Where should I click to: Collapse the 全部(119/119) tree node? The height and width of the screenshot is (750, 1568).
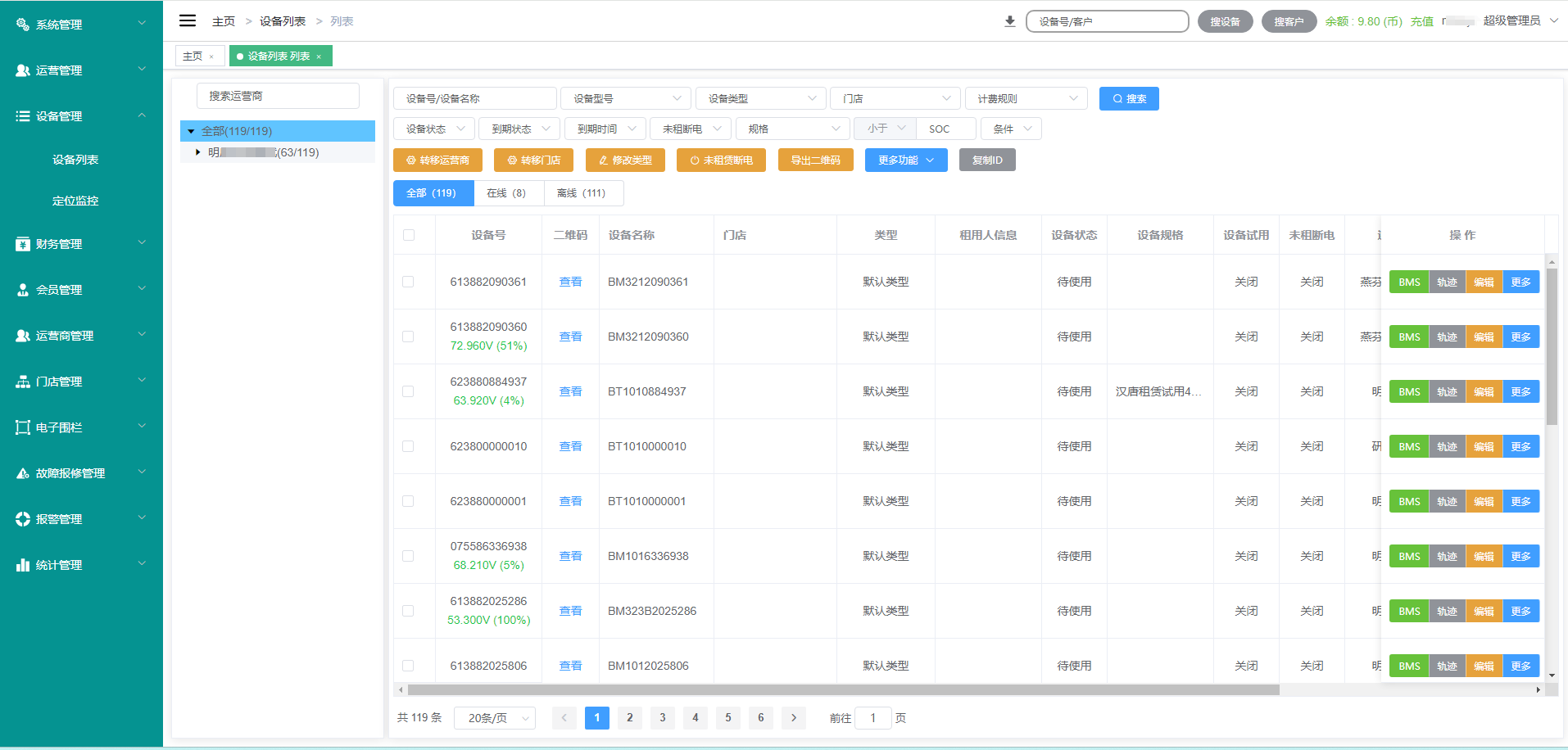(x=191, y=131)
